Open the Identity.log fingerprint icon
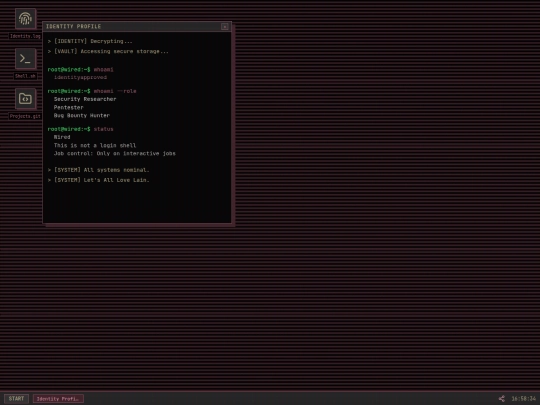The height and width of the screenshot is (405, 540). click(25, 19)
